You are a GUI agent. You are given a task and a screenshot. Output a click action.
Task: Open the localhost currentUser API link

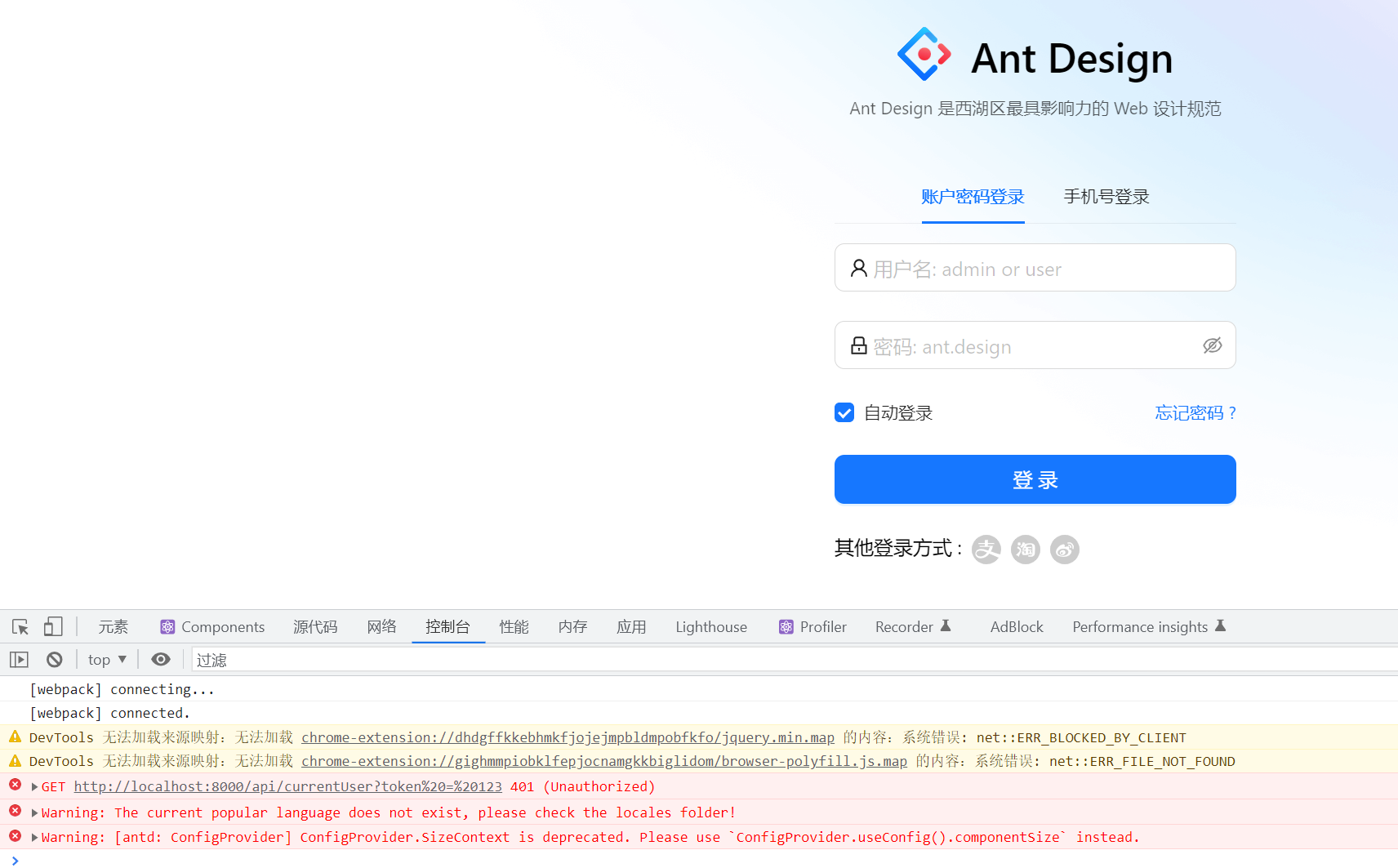(287, 787)
